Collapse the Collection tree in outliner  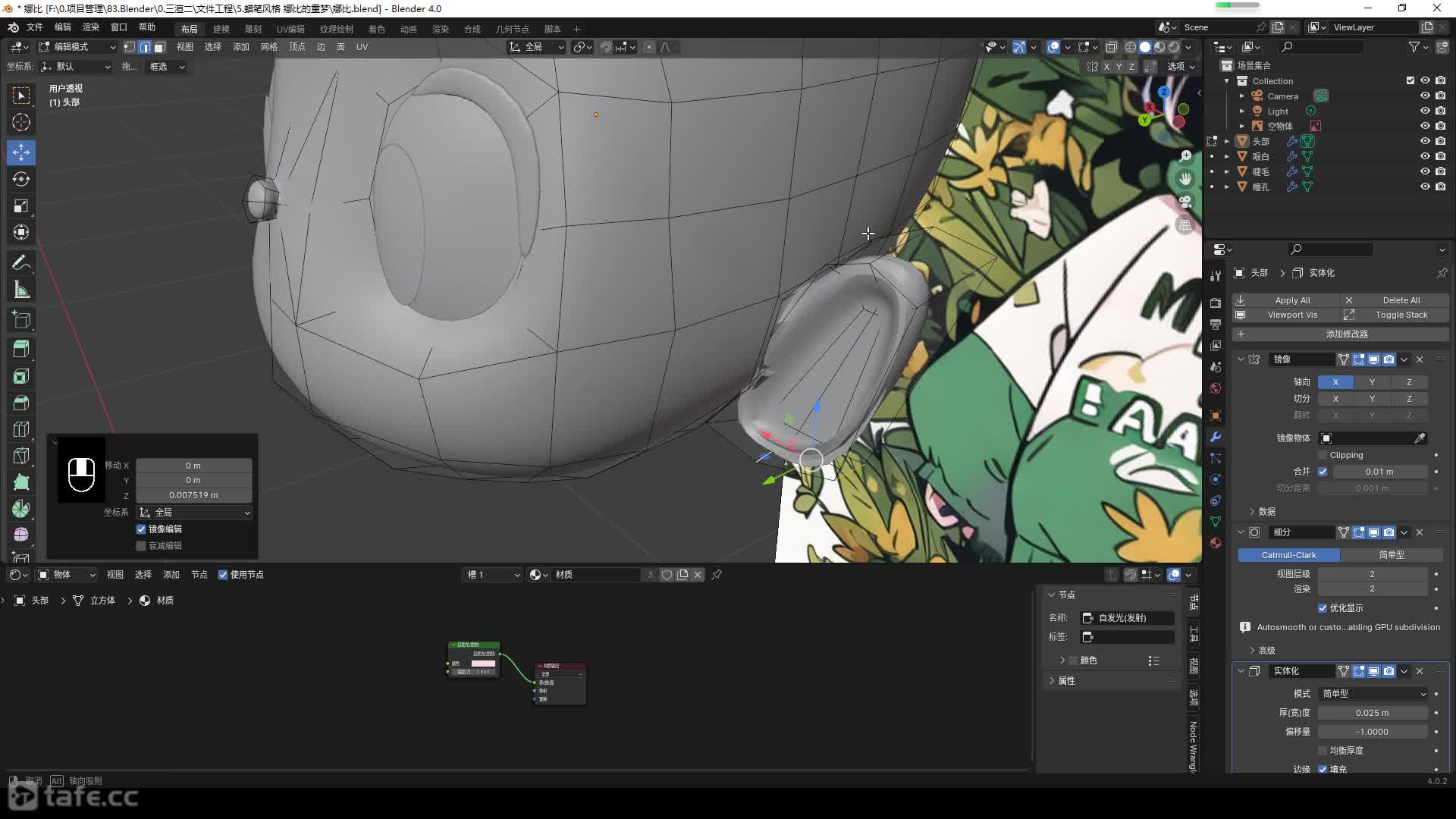click(1226, 81)
